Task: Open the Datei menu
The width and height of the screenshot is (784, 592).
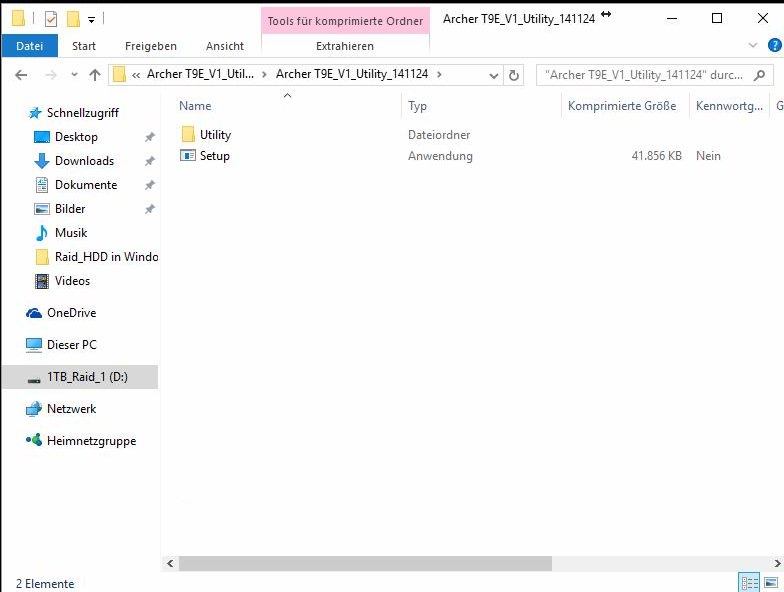Action: 30,46
